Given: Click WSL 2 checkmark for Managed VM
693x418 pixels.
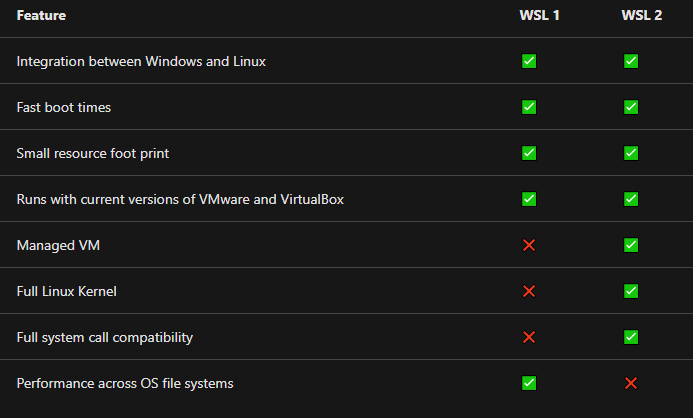Looking at the screenshot, I should coord(631,245).
